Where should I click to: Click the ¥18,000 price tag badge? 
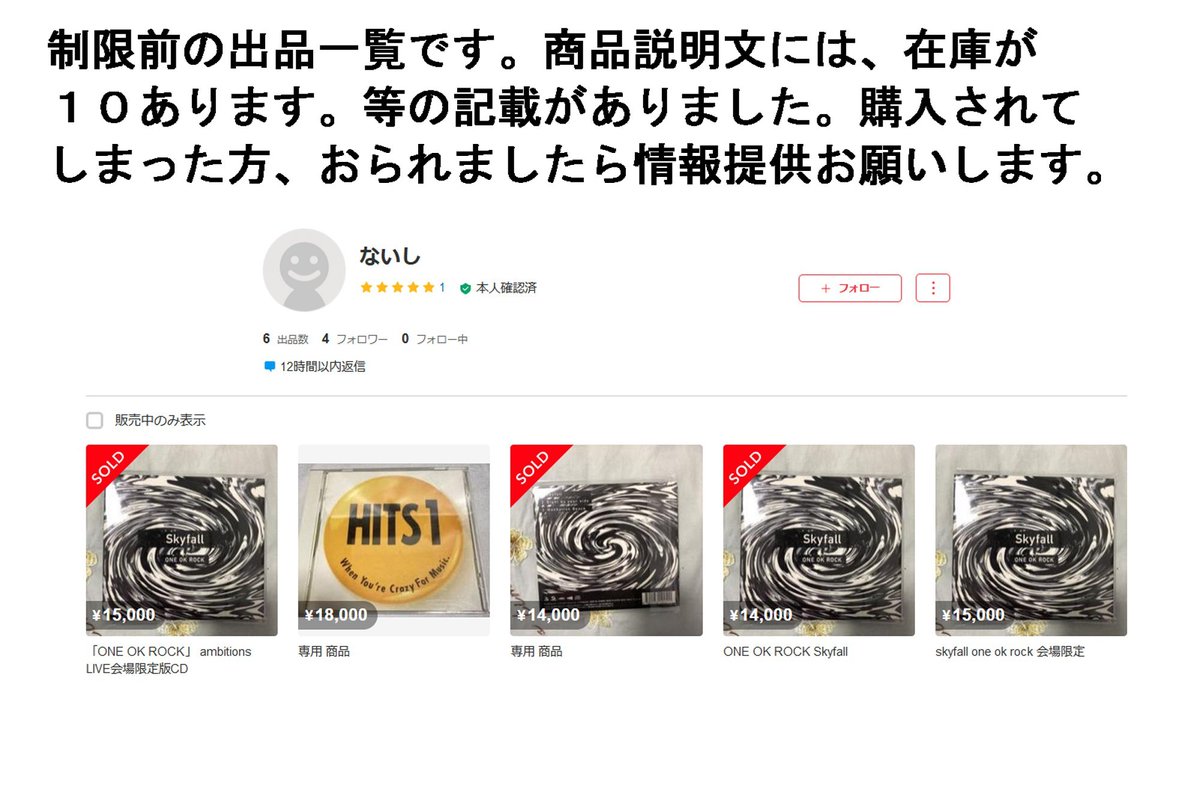click(337, 615)
